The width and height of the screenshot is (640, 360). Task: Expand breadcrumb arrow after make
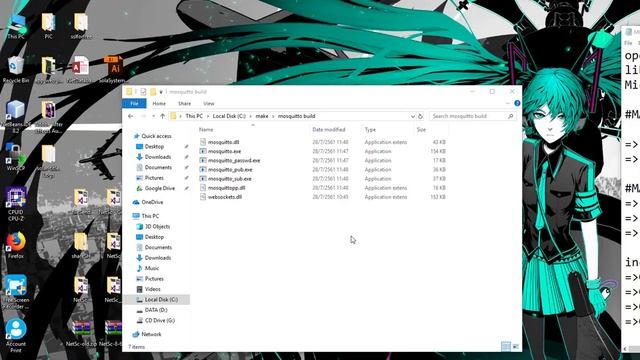[273, 116]
